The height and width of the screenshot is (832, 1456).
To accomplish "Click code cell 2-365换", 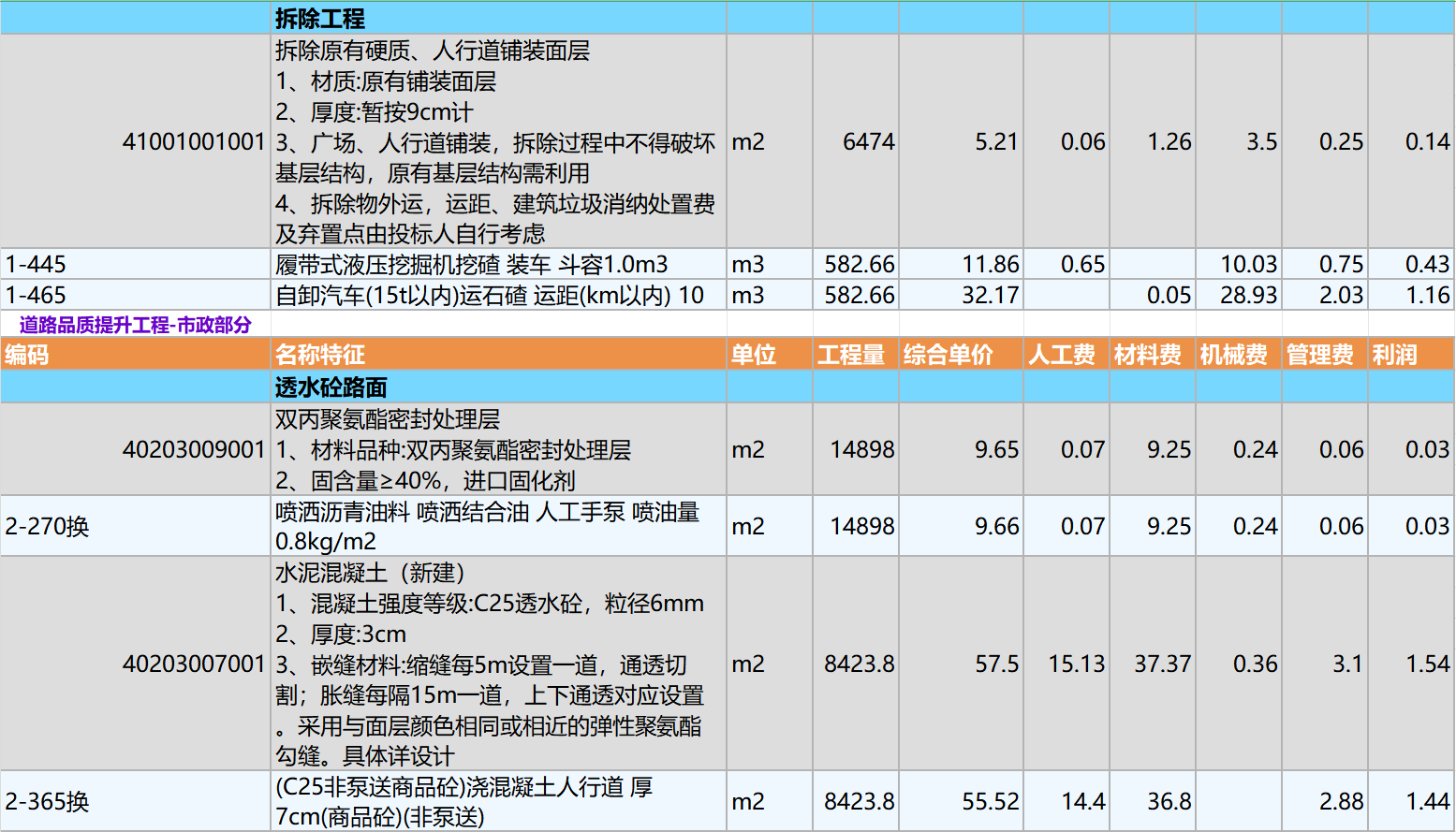I will (136, 801).
